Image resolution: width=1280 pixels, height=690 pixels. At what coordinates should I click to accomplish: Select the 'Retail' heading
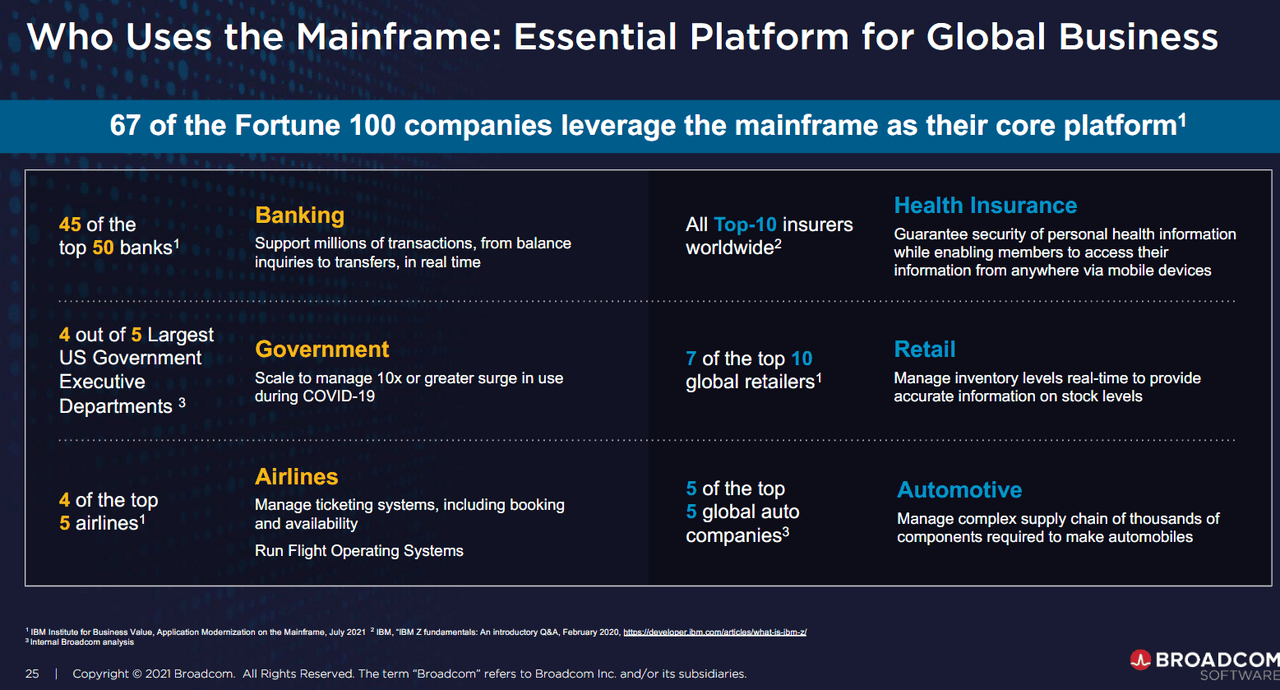coord(925,349)
